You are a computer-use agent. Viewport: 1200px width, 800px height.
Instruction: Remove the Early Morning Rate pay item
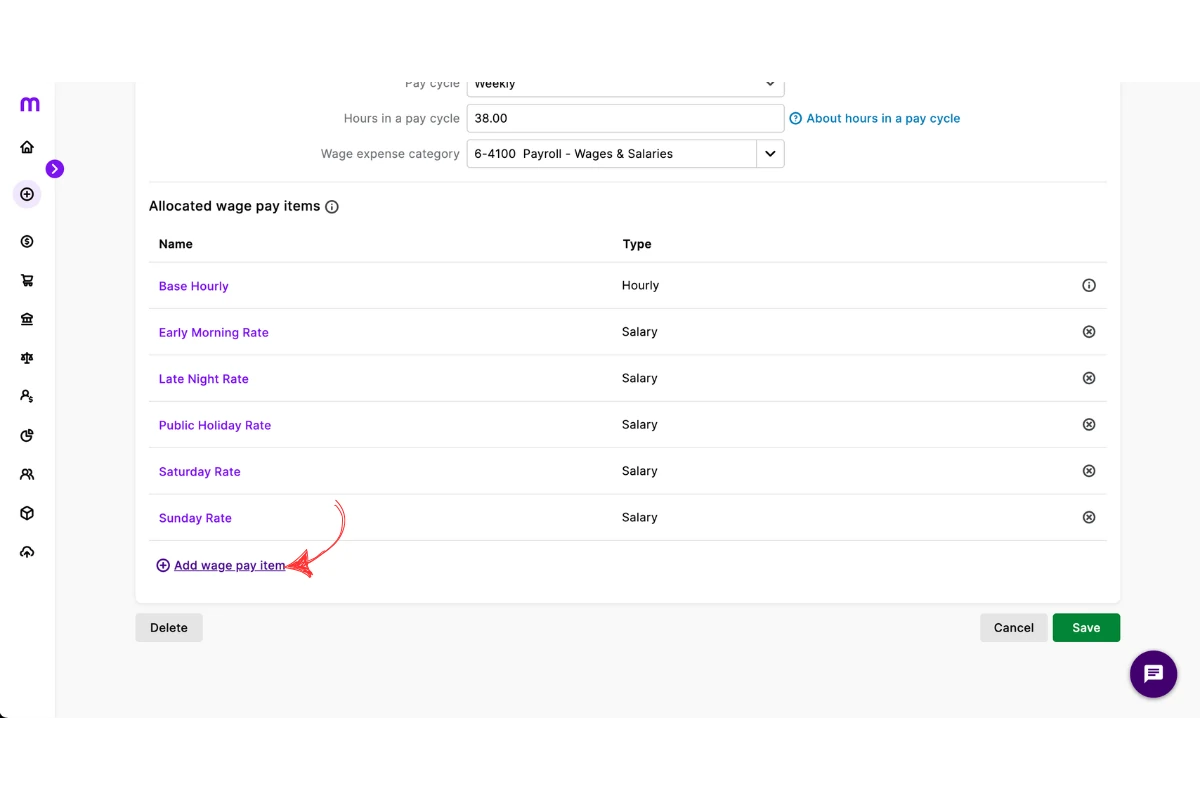pos(1089,332)
